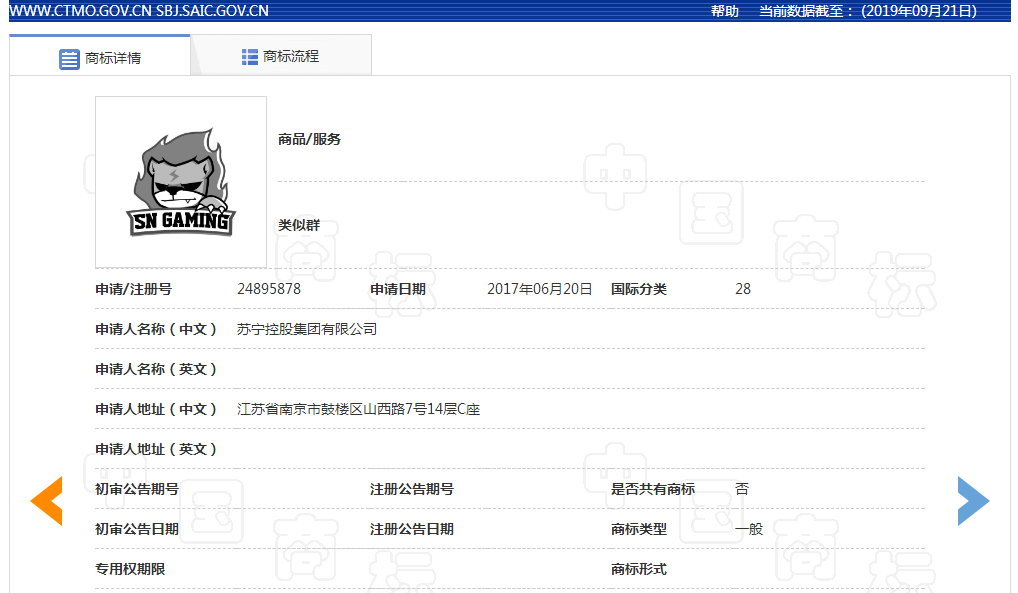Click the 专用权期限 label
The image size is (1018, 593).
click(130, 569)
